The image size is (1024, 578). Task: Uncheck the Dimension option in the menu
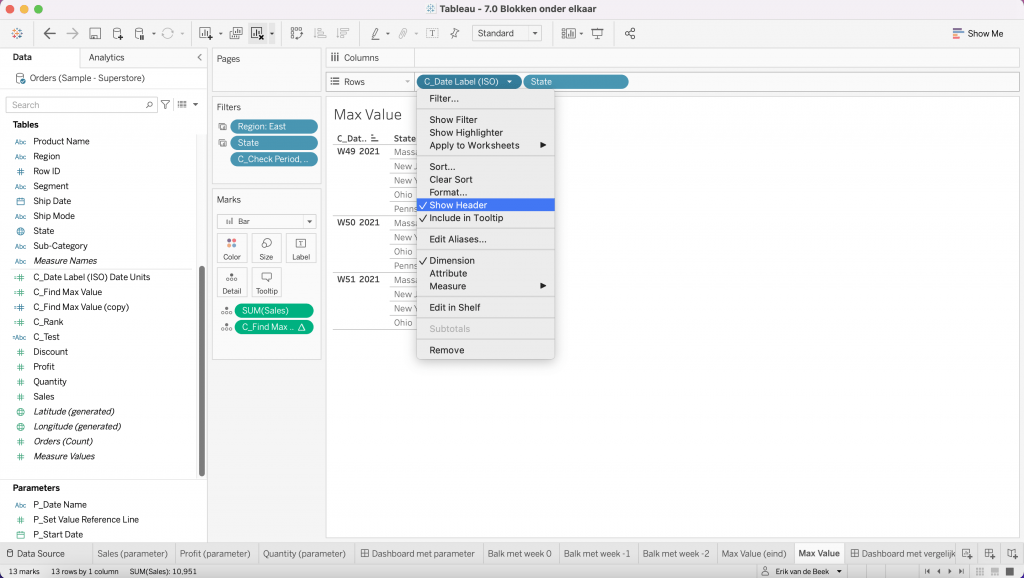pyautogui.click(x=452, y=261)
